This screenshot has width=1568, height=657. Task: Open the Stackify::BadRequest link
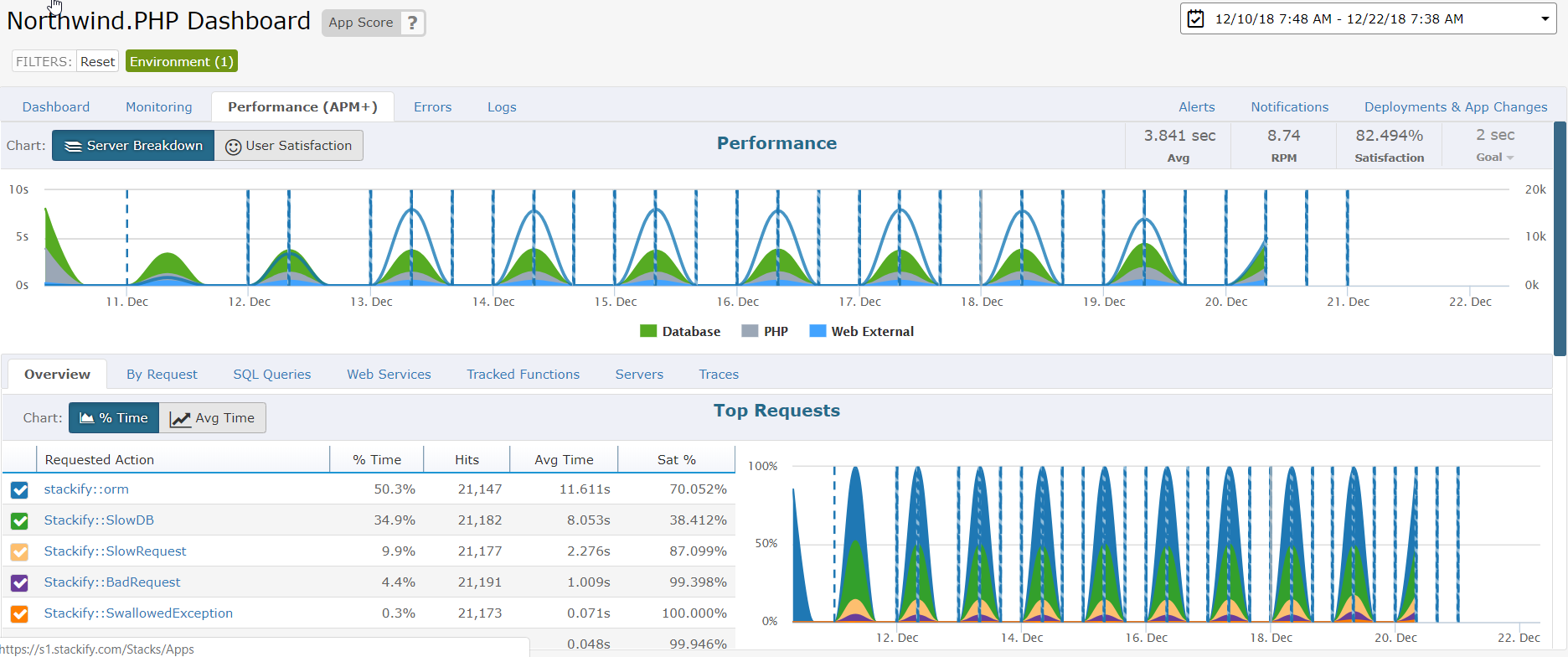click(x=112, y=582)
